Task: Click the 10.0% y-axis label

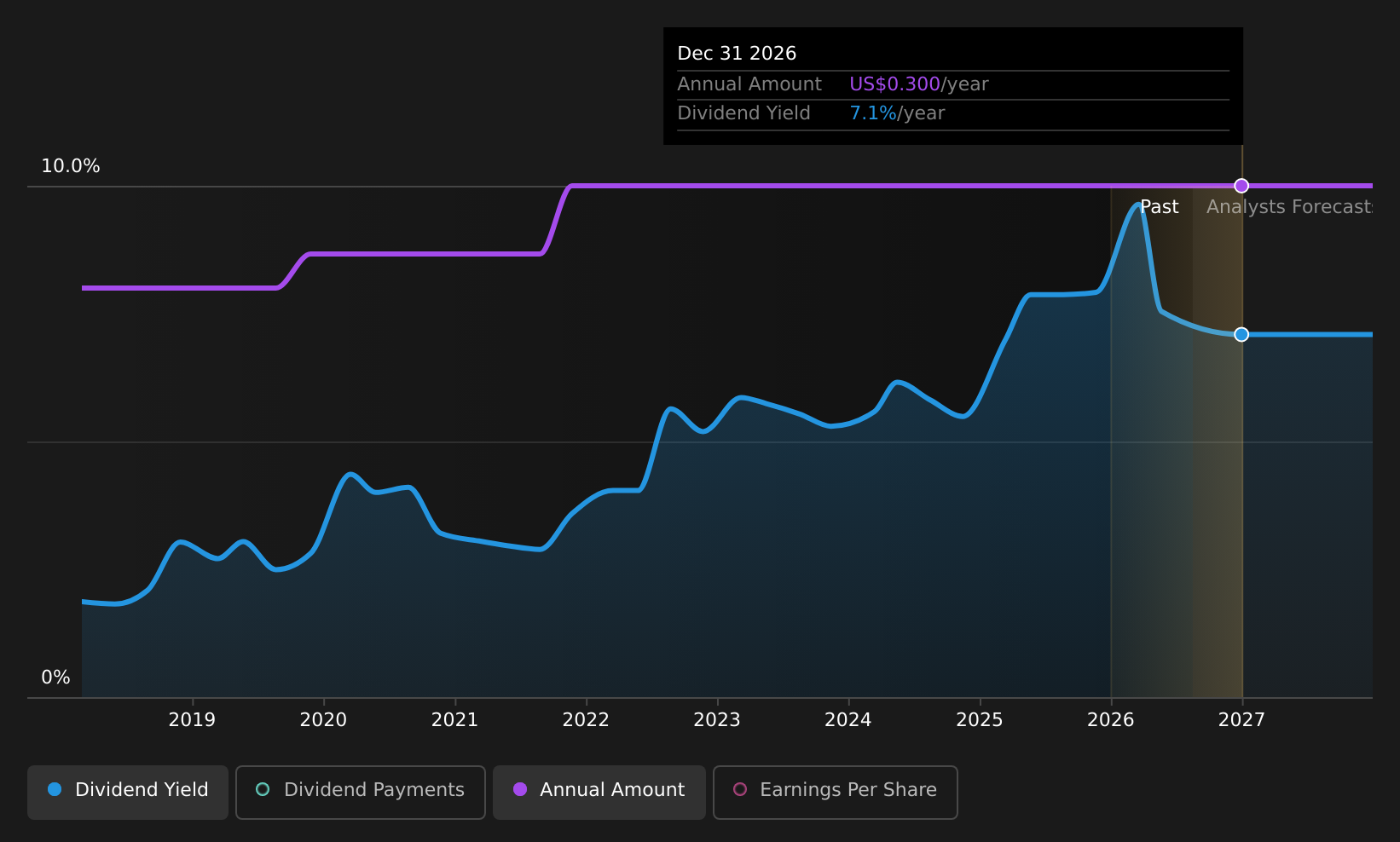Action: pos(71,166)
